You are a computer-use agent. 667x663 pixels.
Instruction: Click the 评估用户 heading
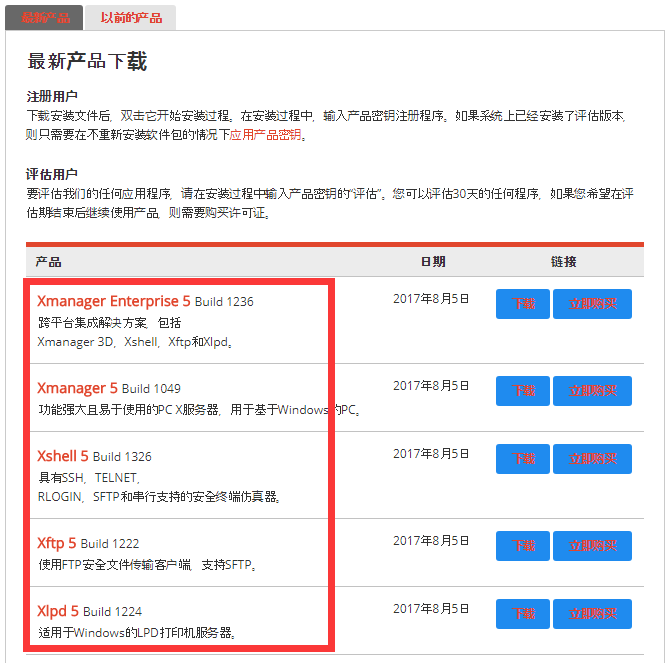click(x=52, y=174)
